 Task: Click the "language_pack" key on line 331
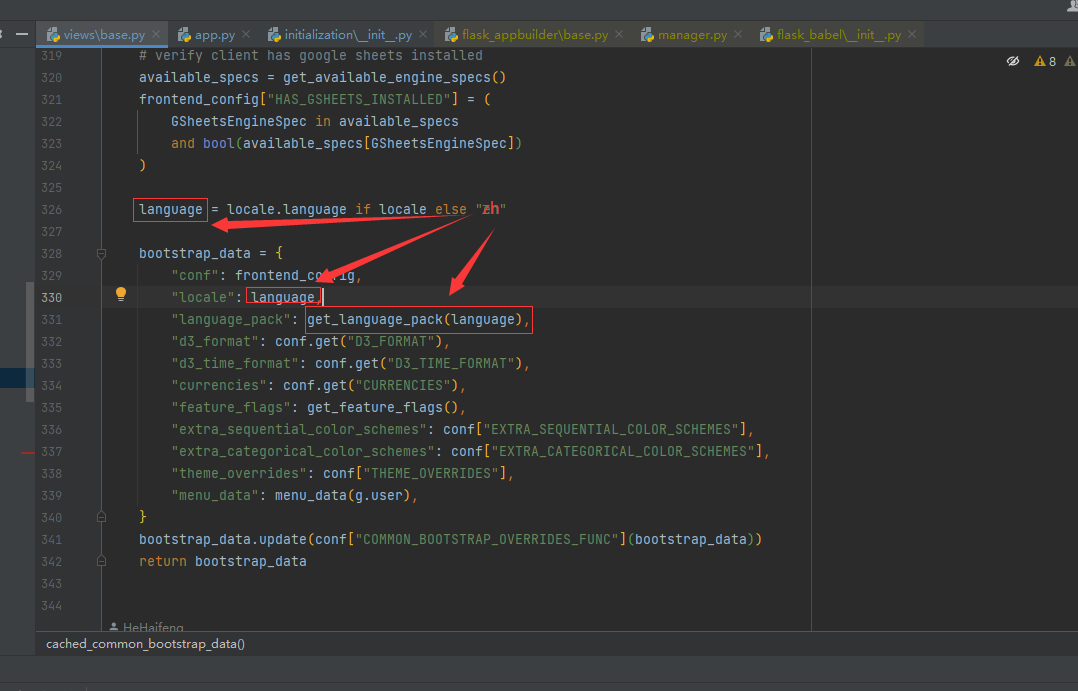click(230, 320)
